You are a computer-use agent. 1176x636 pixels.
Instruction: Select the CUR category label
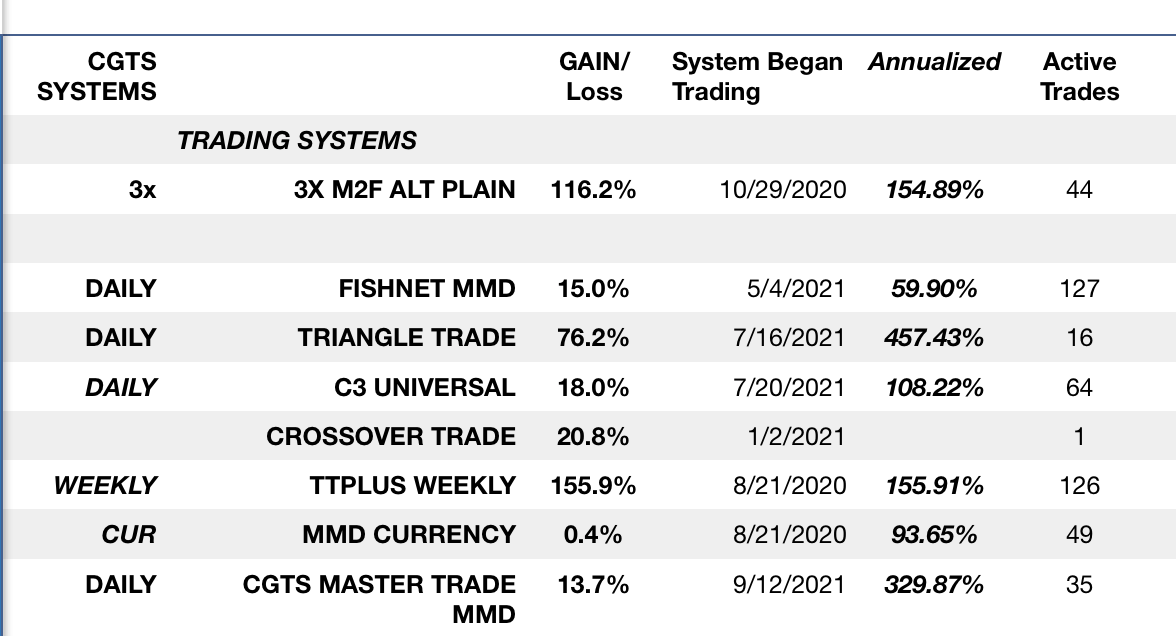[x=129, y=535]
